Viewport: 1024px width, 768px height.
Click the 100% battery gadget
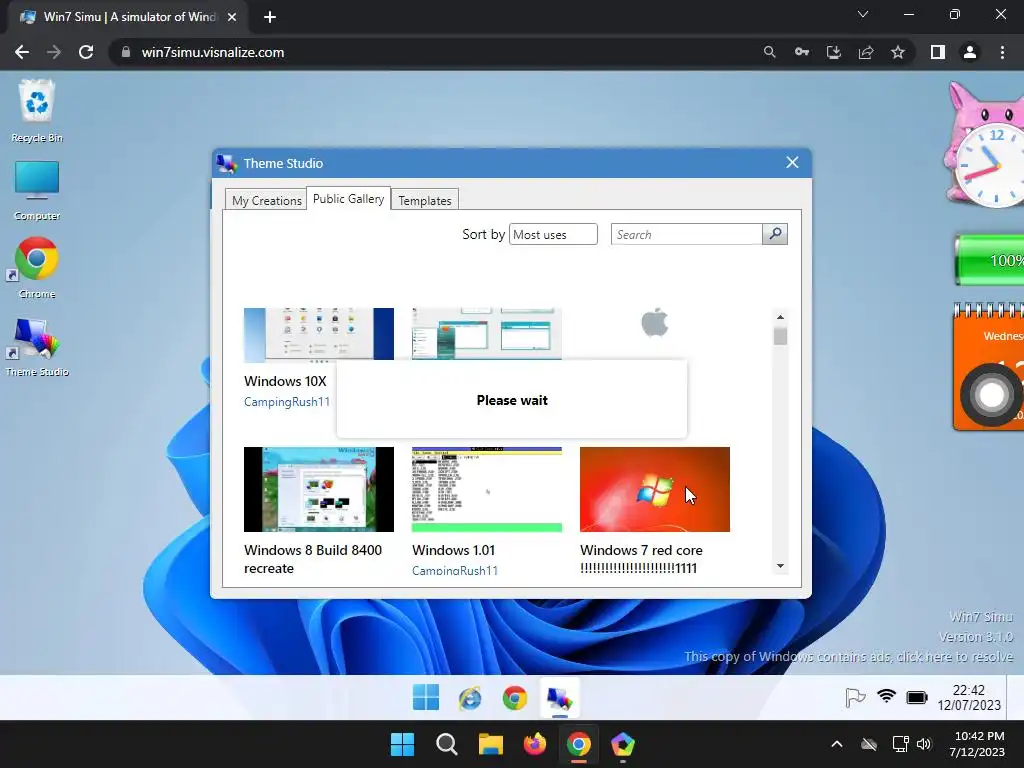click(x=989, y=260)
